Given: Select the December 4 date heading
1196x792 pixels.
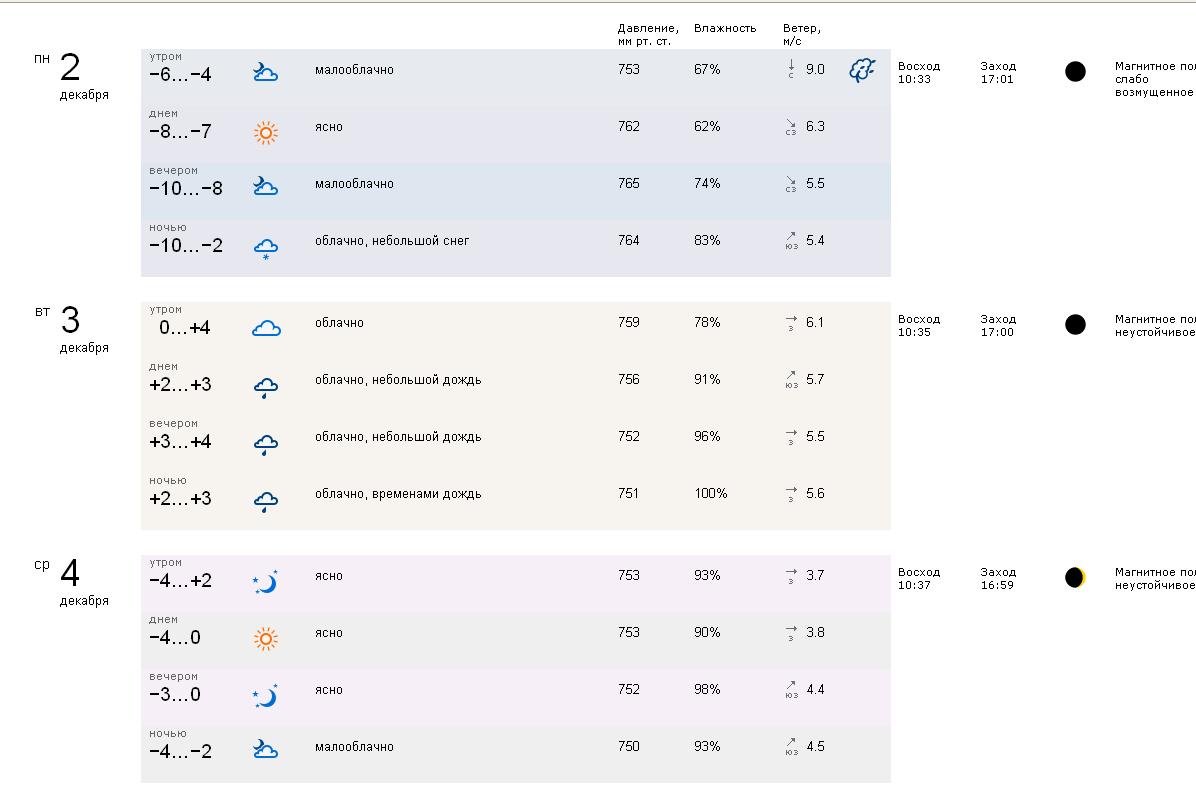Looking at the screenshot, I should 70,574.
